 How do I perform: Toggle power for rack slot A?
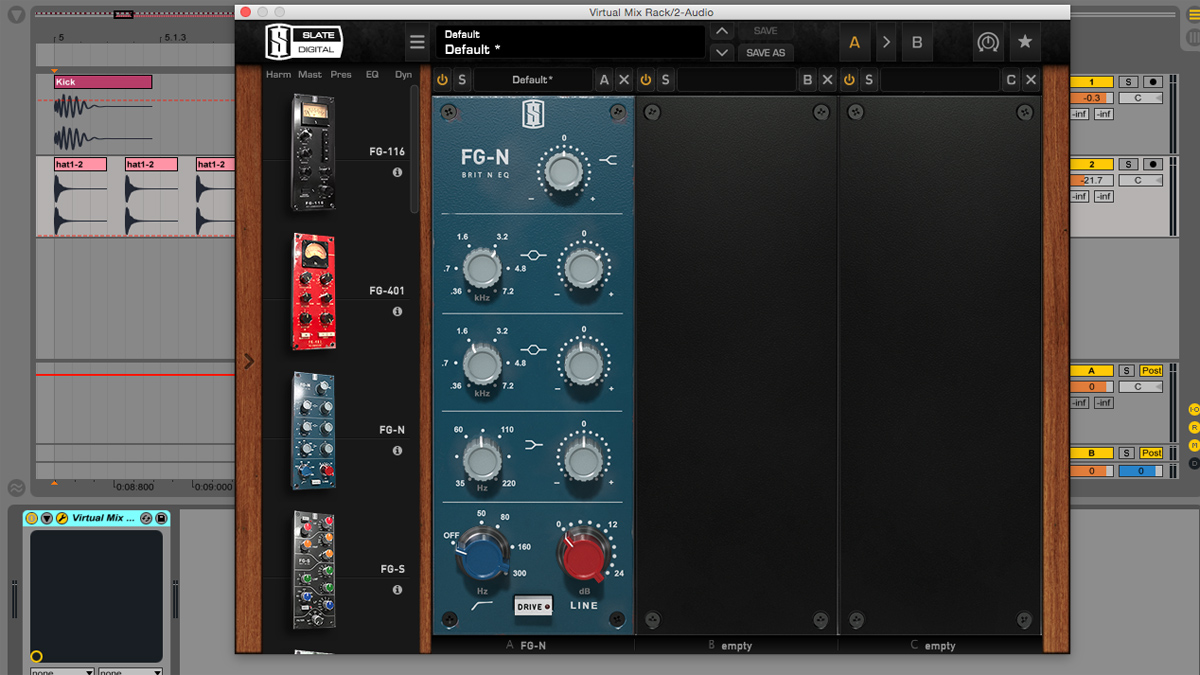(x=443, y=80)
